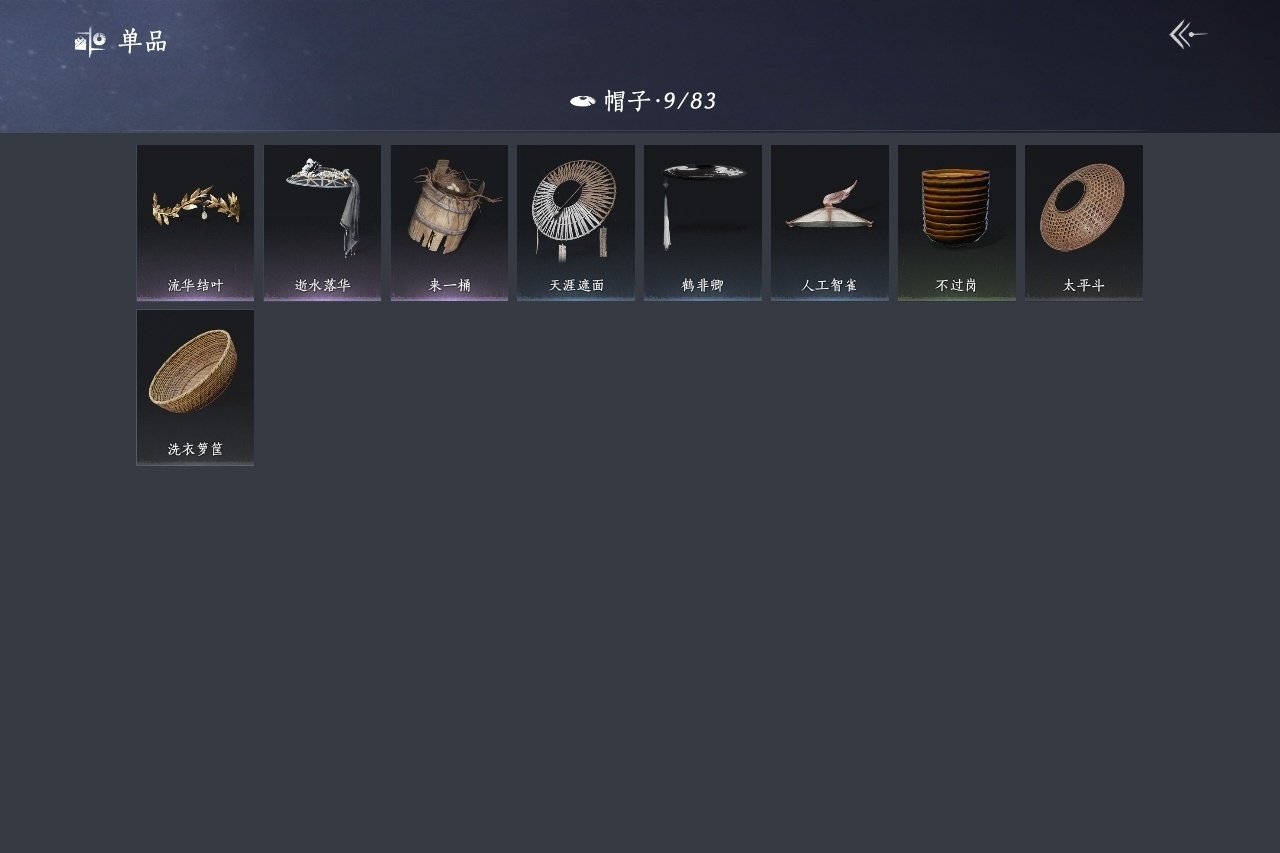
Task: Select the black disc hat with tassel
Action: coord(703,205)
